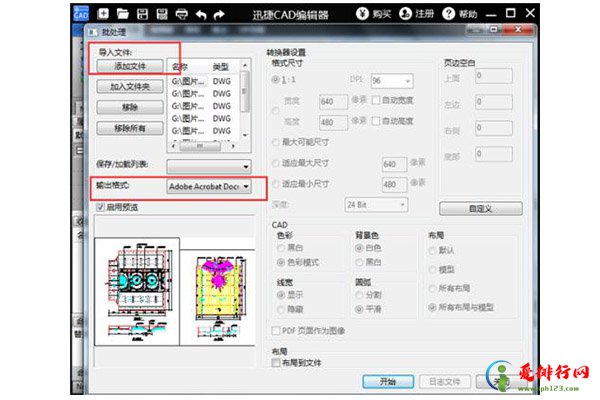Screen dimensions: 600x400
Task: Select 模型 layout radio button
Action: coord(432,269)
